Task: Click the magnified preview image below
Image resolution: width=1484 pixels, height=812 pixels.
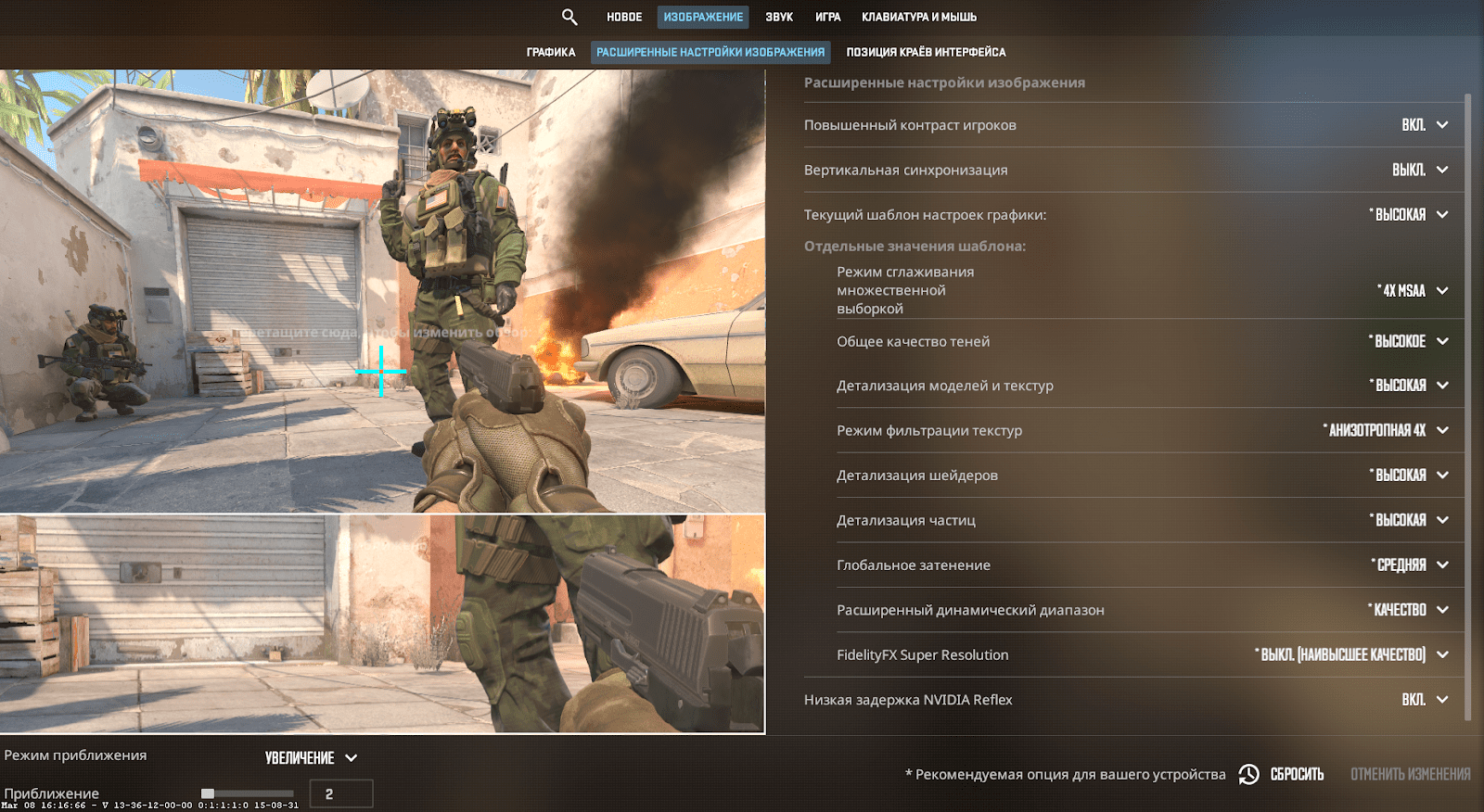Action: click(x=382, y=624)
